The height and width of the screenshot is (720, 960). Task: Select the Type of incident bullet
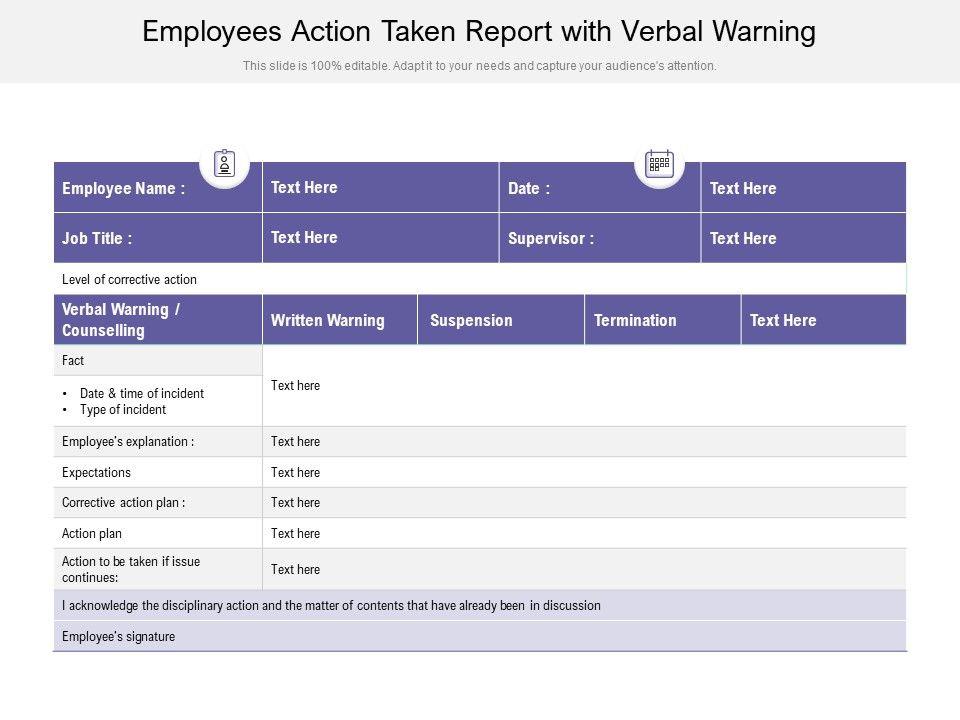click(x=122, y=410)
